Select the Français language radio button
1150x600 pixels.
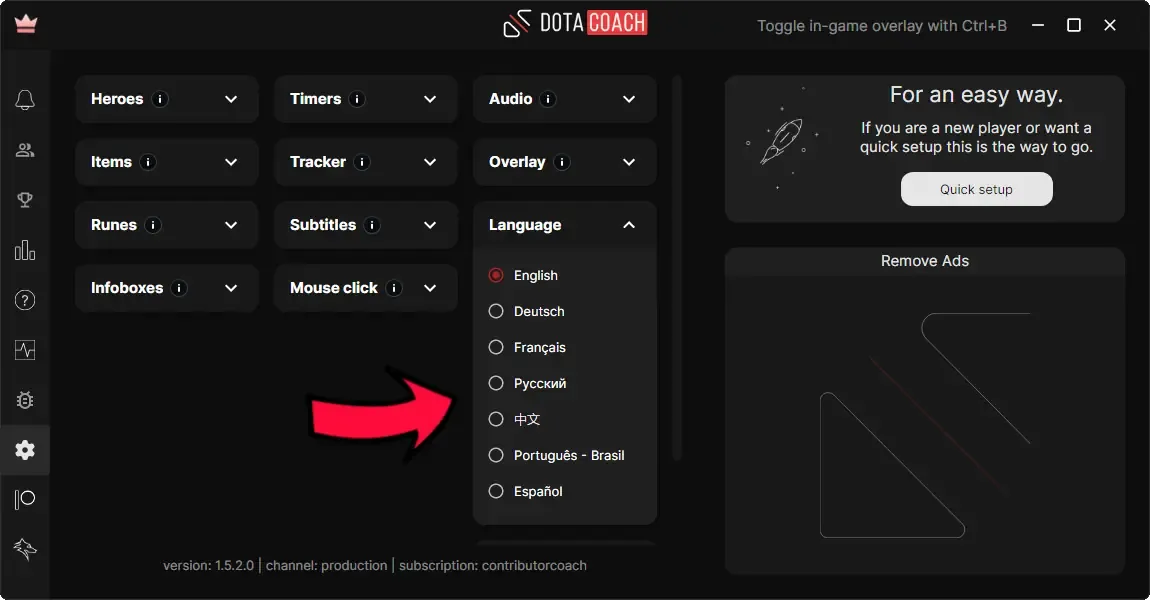coord(496,347)
